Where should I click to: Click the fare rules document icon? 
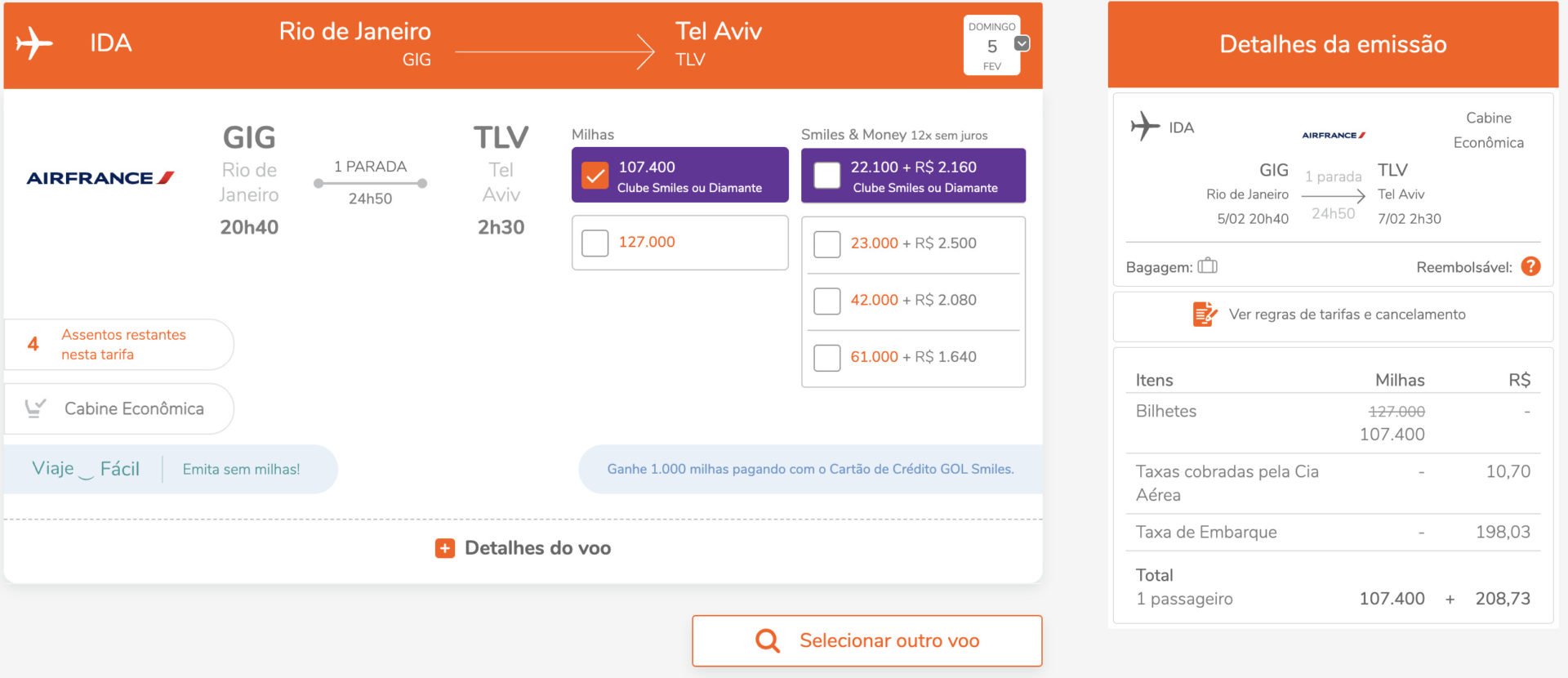tap(1205, 314)
